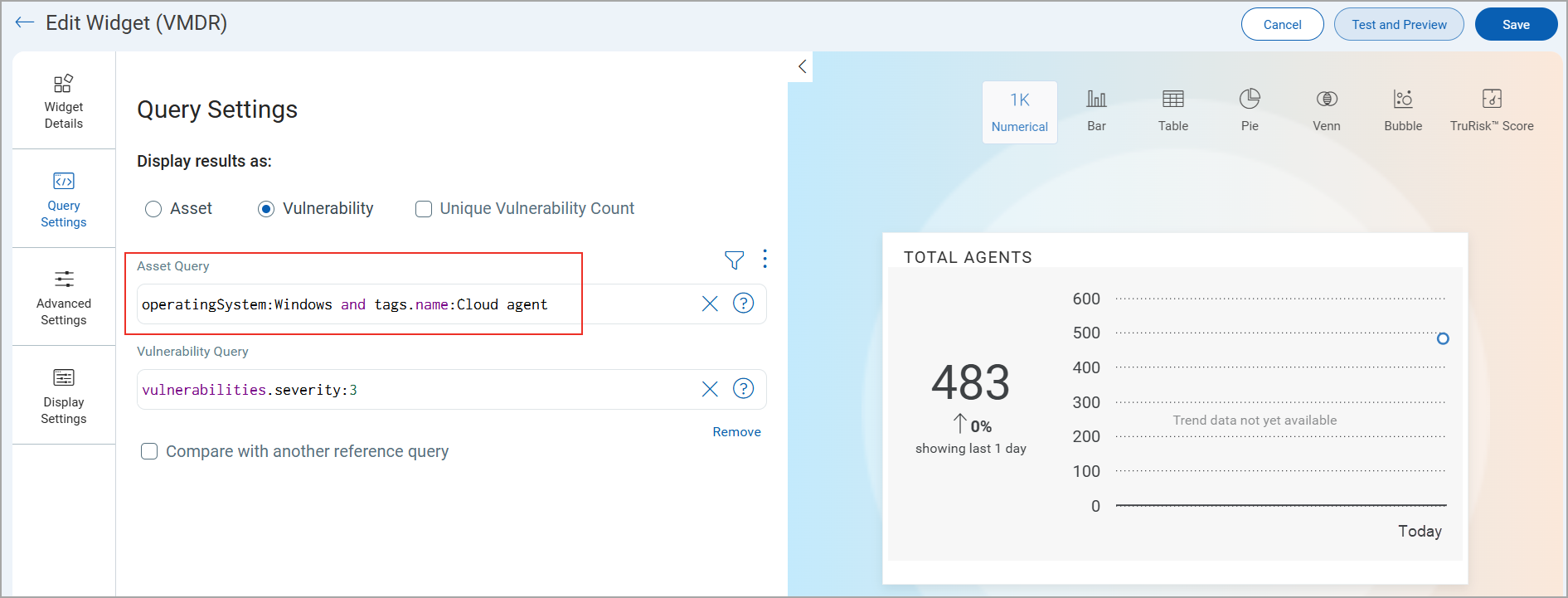Click the 'Today' axis label
Screen dimensions: 1568x598
1420,532
